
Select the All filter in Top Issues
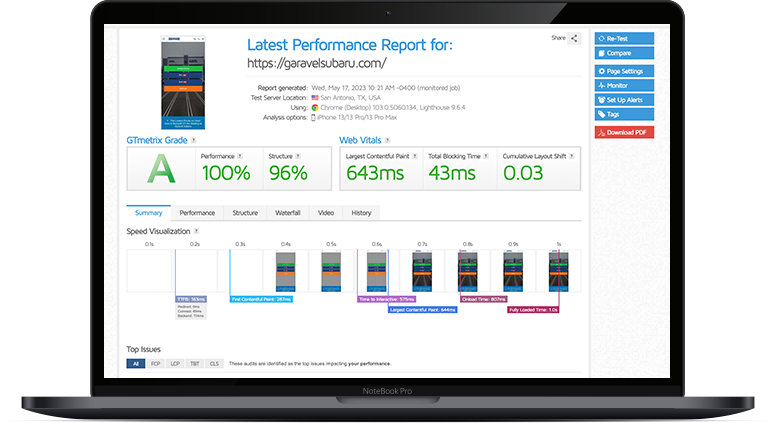click(x=136, y=364)
